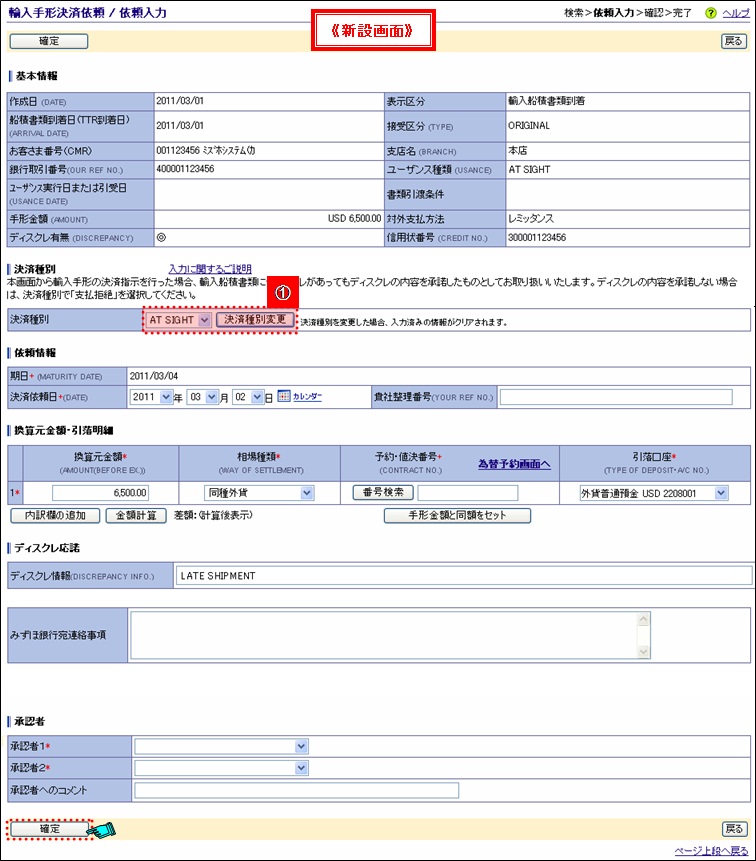Click the discrepancy ◎ mark in basic info
The height and width of the screenshot is (861, 756).
click(x=161, y=237)
